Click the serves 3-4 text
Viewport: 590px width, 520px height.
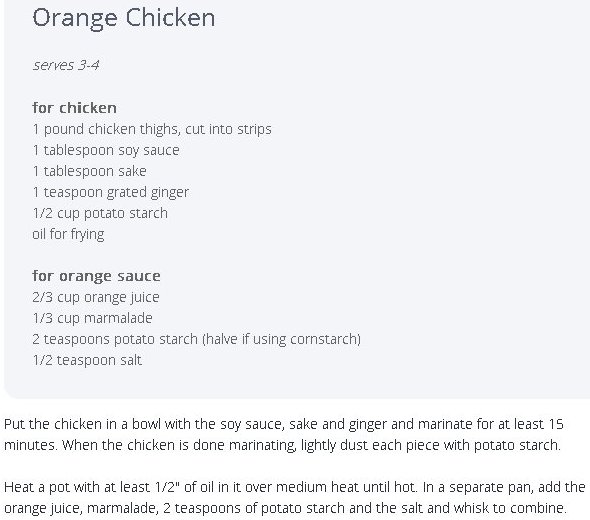[x=66, y=65]
